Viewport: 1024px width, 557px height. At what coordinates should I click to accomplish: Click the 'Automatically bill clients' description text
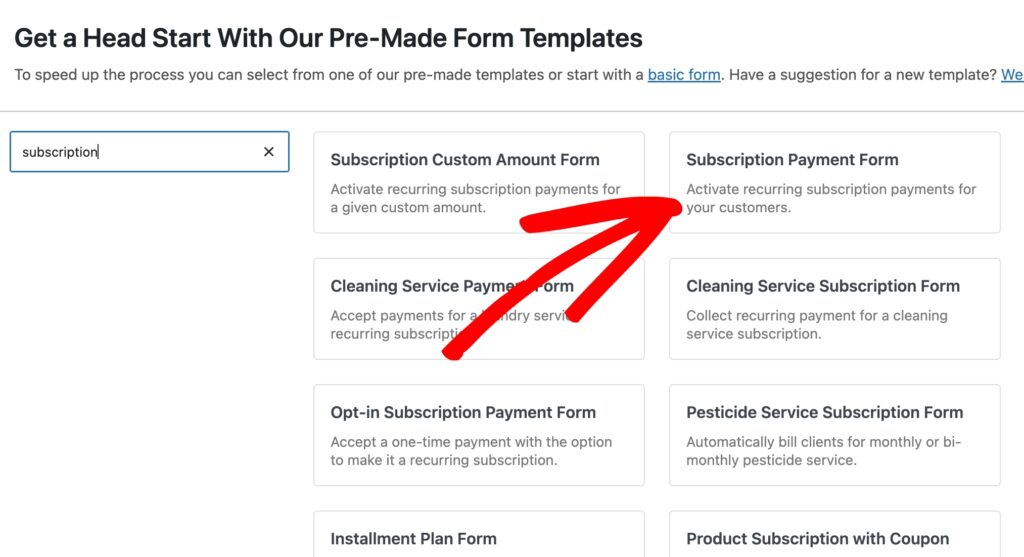[x=823, y=451]
